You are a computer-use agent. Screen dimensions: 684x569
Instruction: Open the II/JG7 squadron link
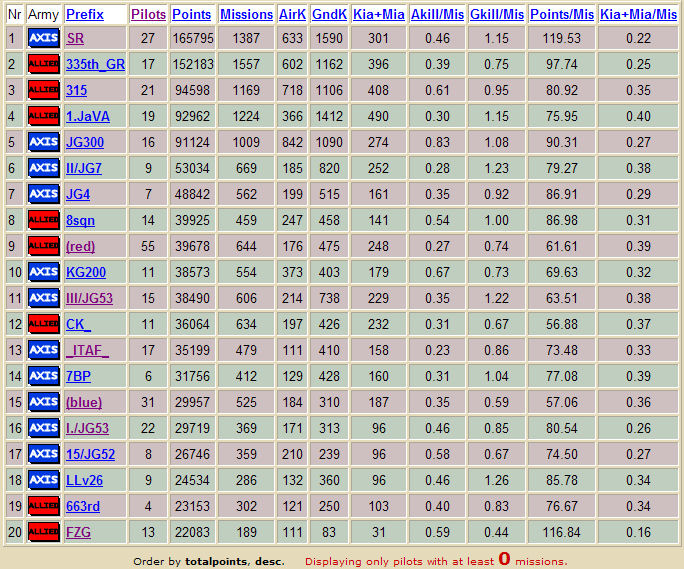tap(84, 168)
